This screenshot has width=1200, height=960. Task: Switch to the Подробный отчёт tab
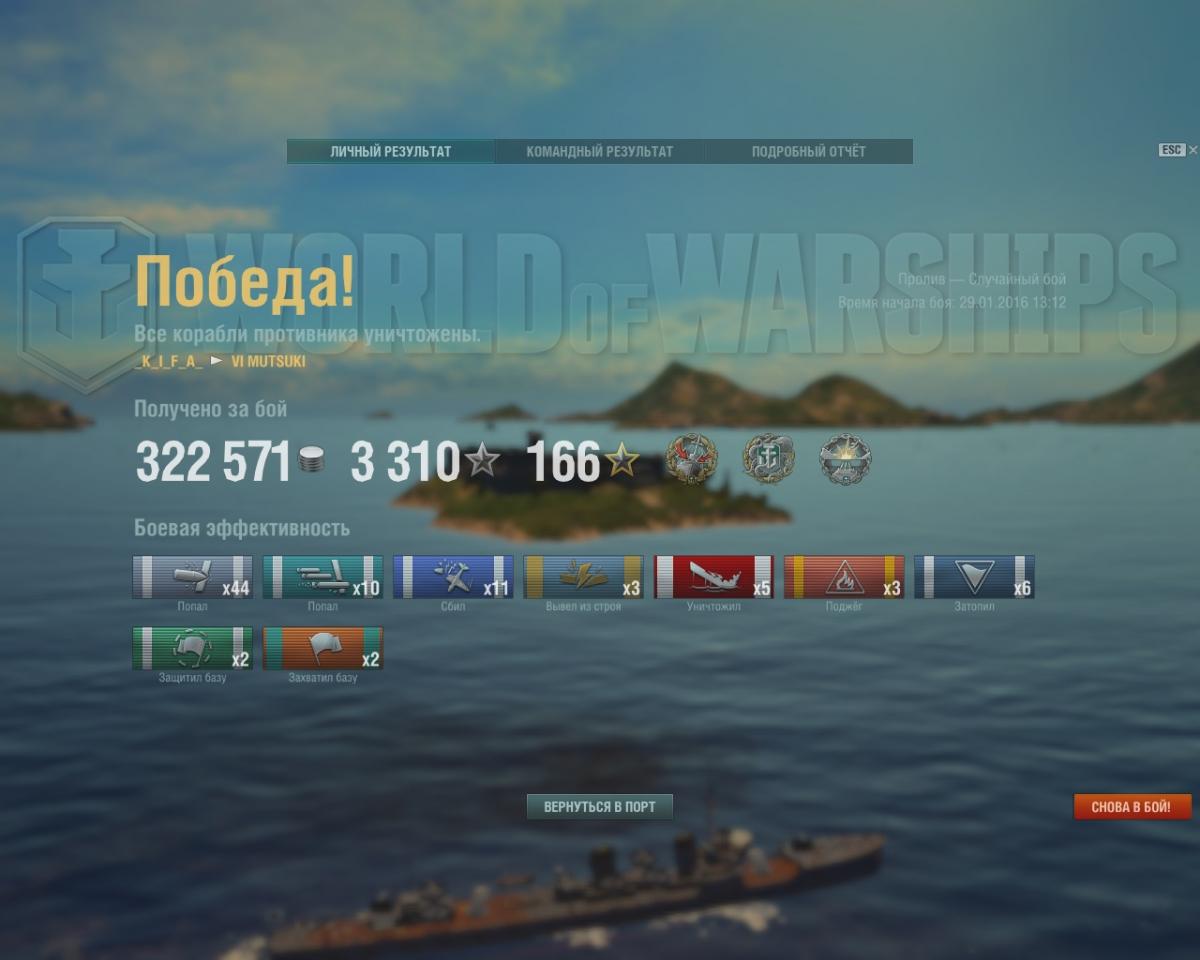coord(809,152)
